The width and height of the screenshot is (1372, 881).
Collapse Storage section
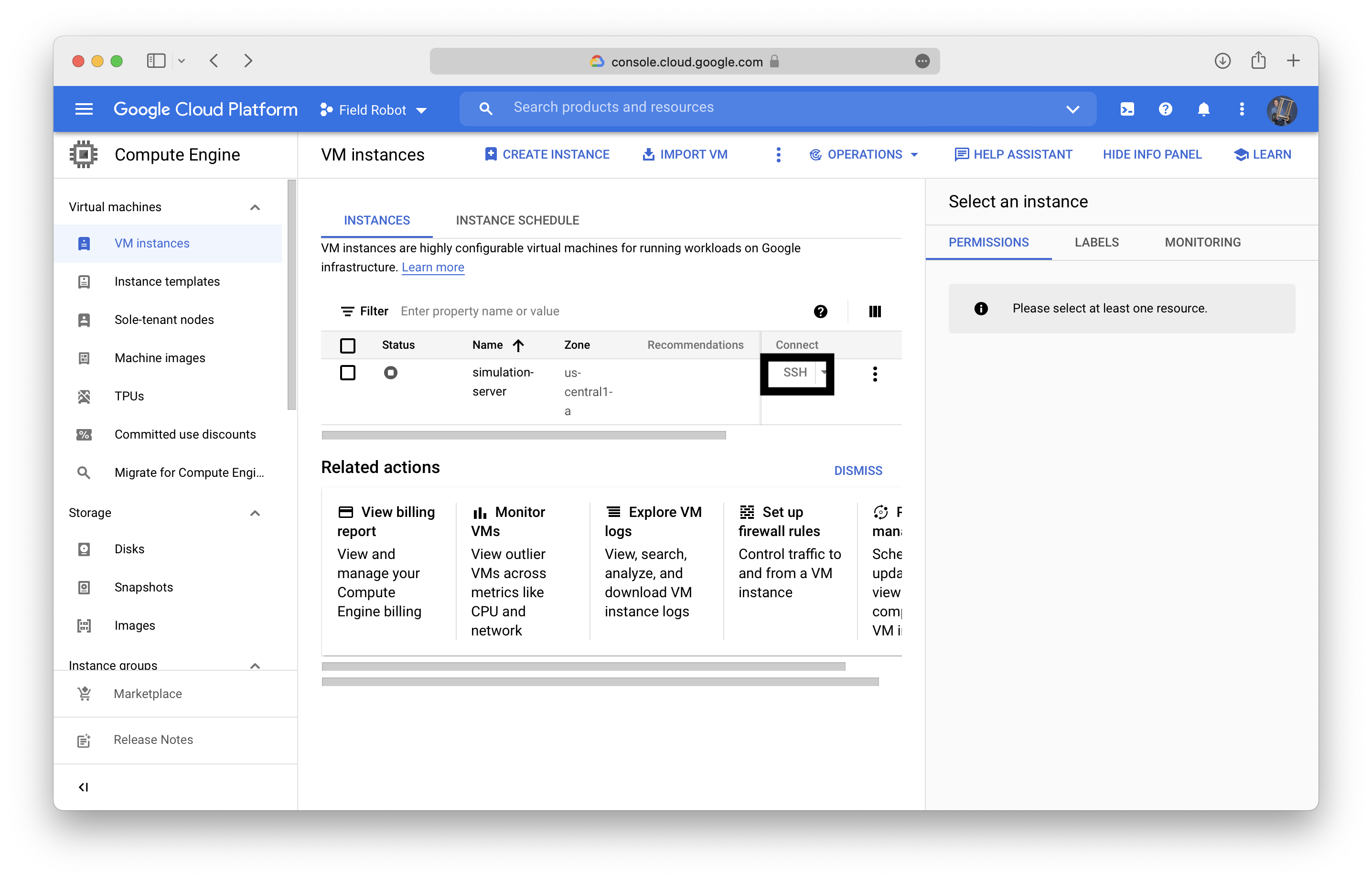255,513
